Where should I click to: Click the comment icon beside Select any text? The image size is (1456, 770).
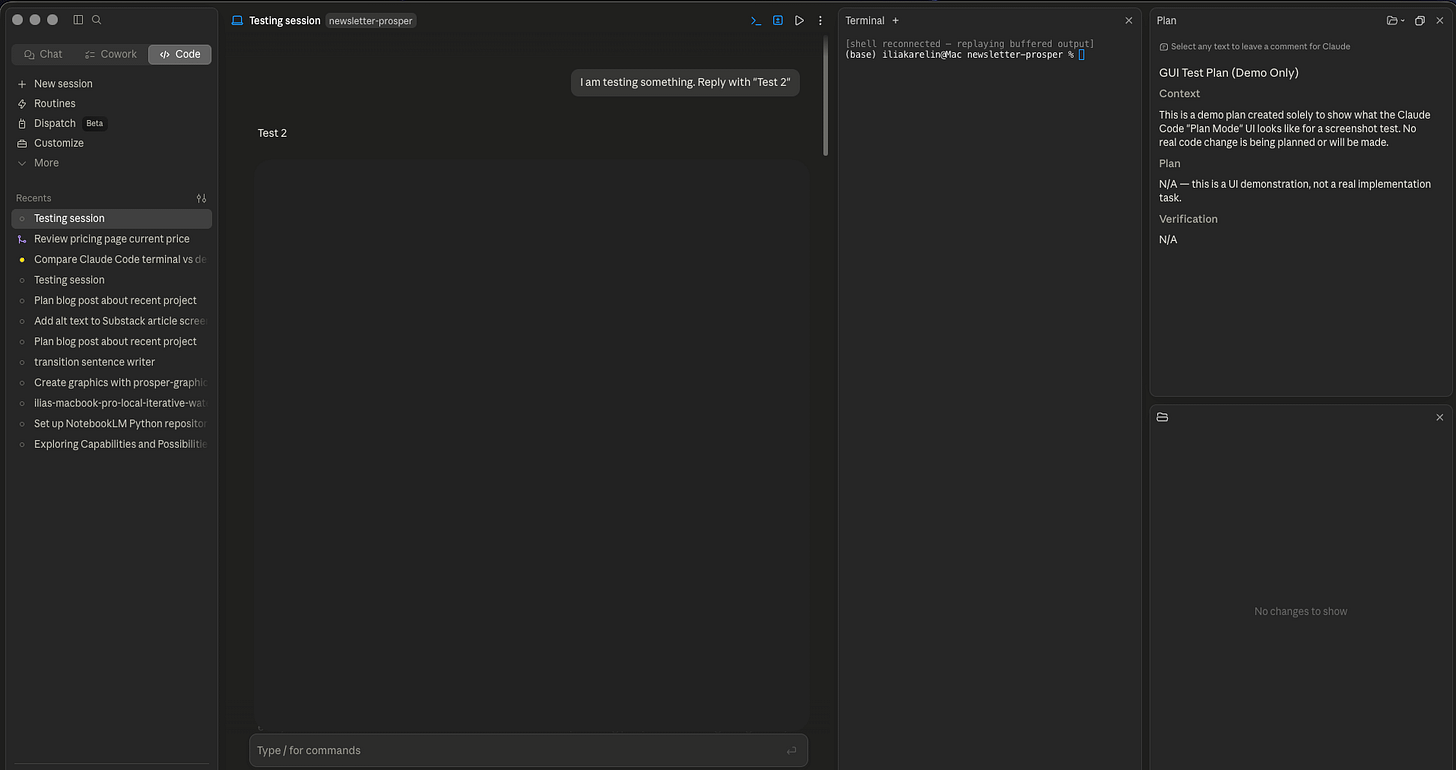click(1164, 47)
